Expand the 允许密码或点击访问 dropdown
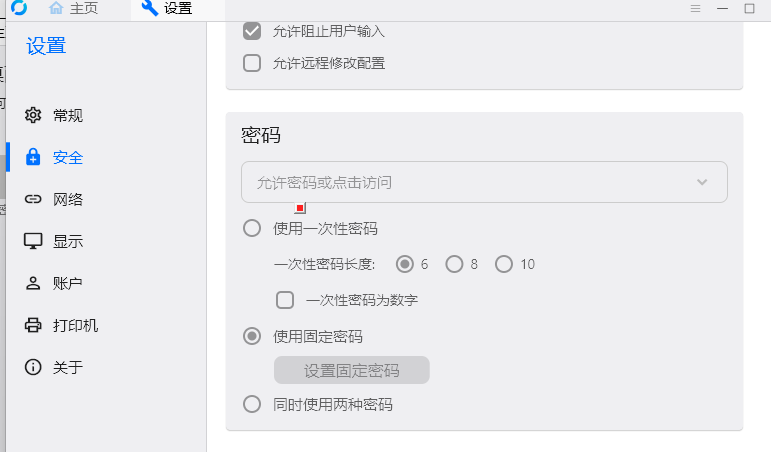 tap(484, 182)
